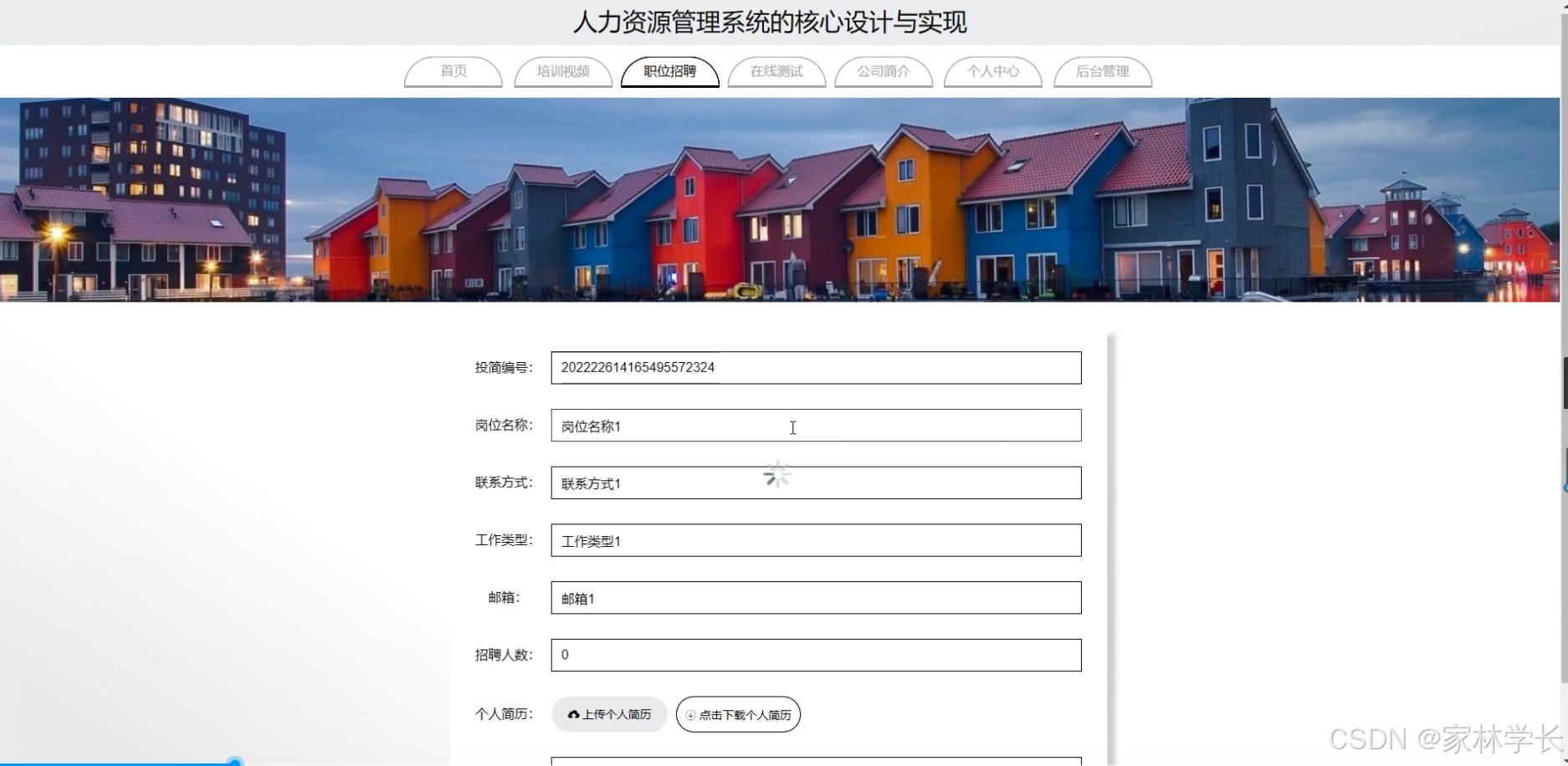Select the 招聘人数 number field

pyautogui.click(x=816, y=655)
